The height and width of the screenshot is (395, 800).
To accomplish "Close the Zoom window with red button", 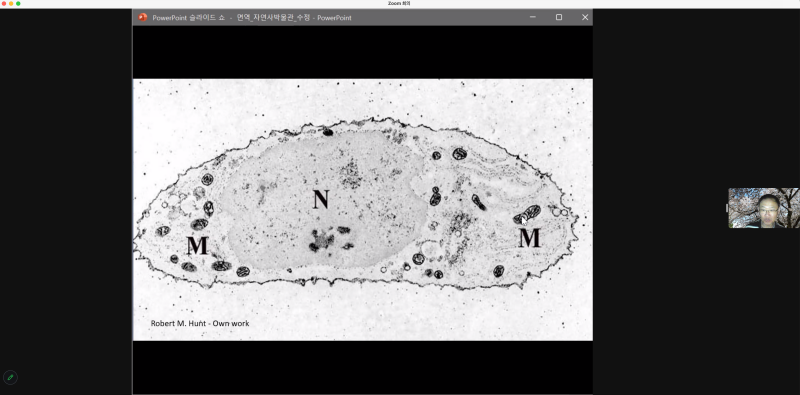I will coord(4,4).
